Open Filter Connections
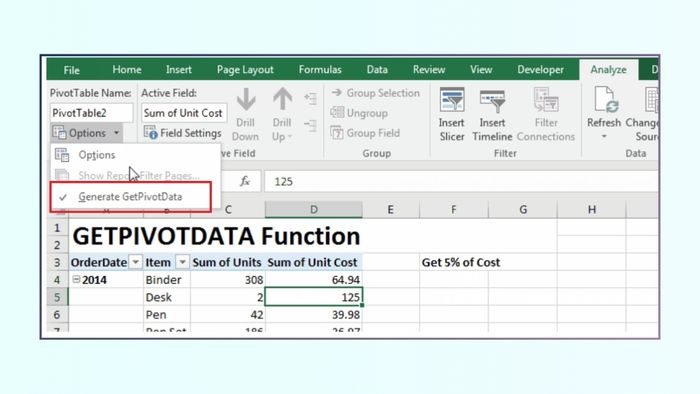700x394 pixels. pyautogui.click(x=546, y=115)
